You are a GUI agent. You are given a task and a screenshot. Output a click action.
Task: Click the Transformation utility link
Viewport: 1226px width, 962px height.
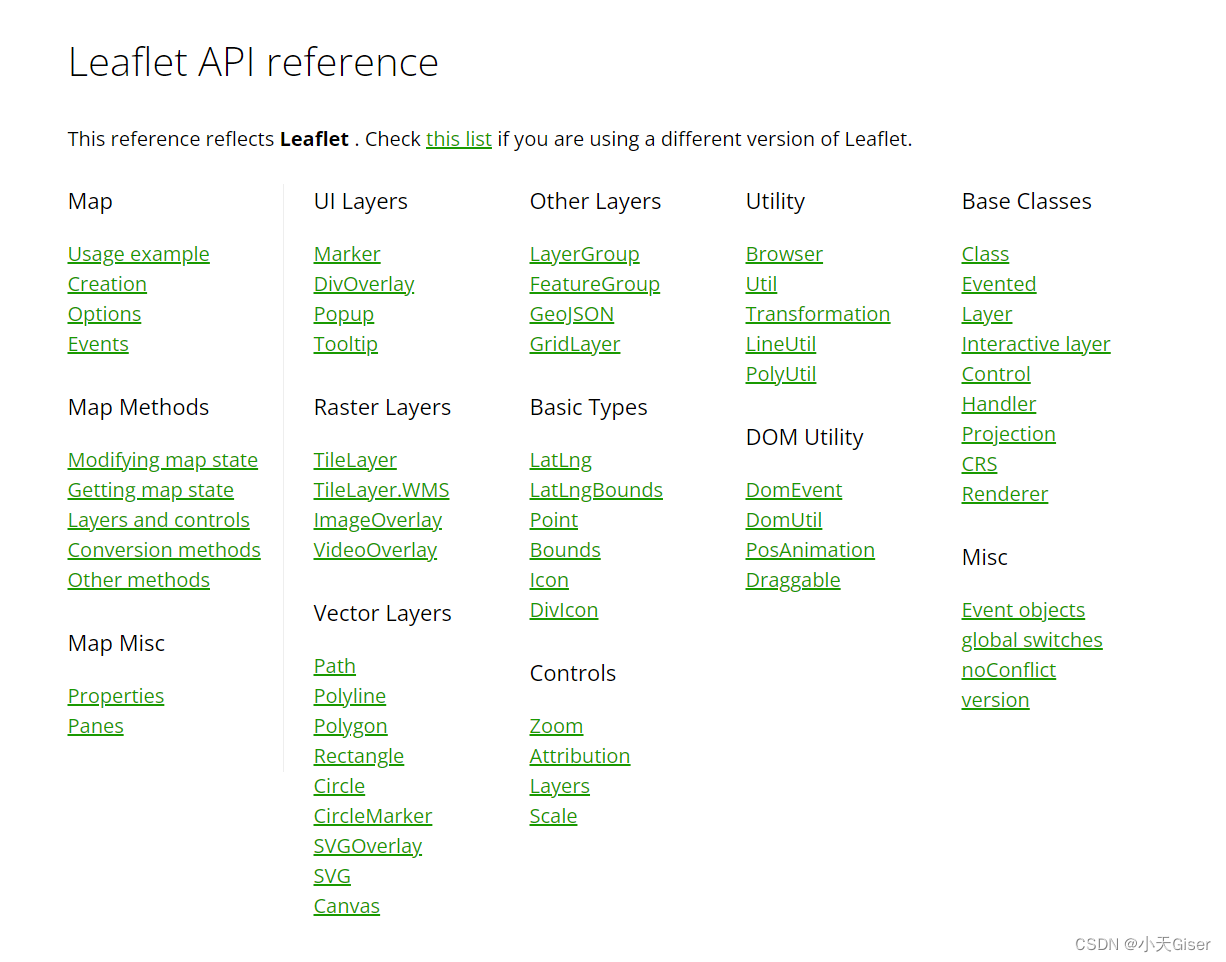pyautogui.click(x=817, y=314)
